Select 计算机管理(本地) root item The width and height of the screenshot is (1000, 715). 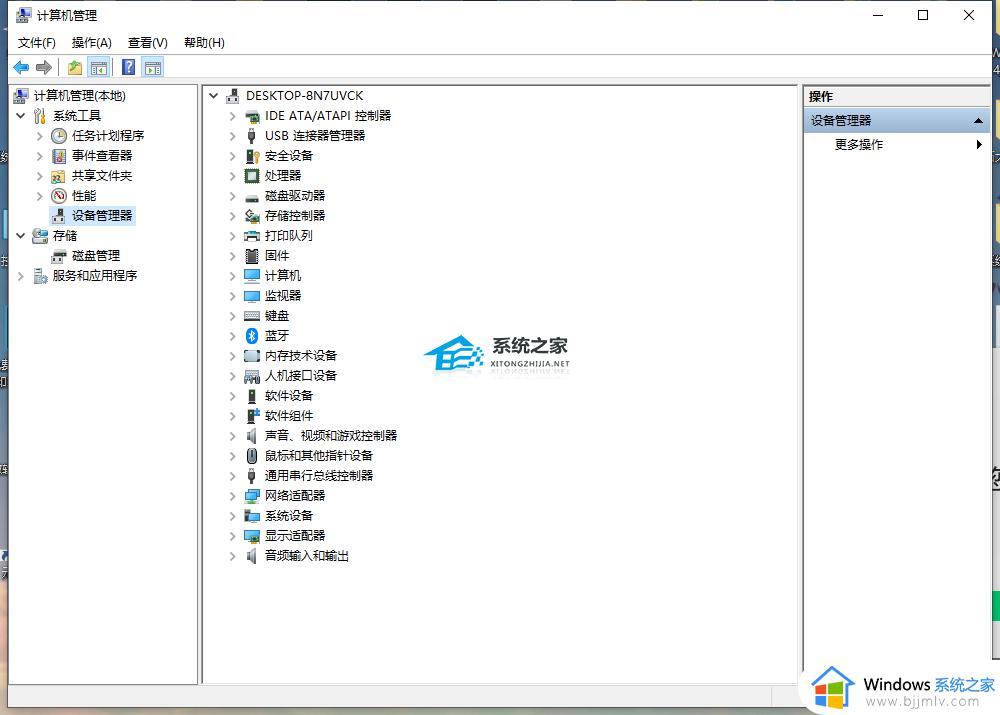point(80,96)
